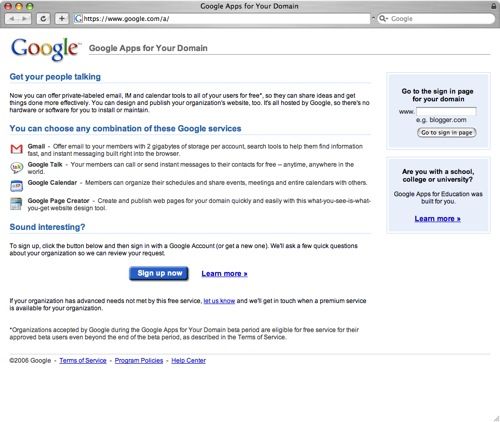The height and width of the screenshot is (422, 500).
Task: Click the Sound interesting? heading
Action: tap(47, 227)
